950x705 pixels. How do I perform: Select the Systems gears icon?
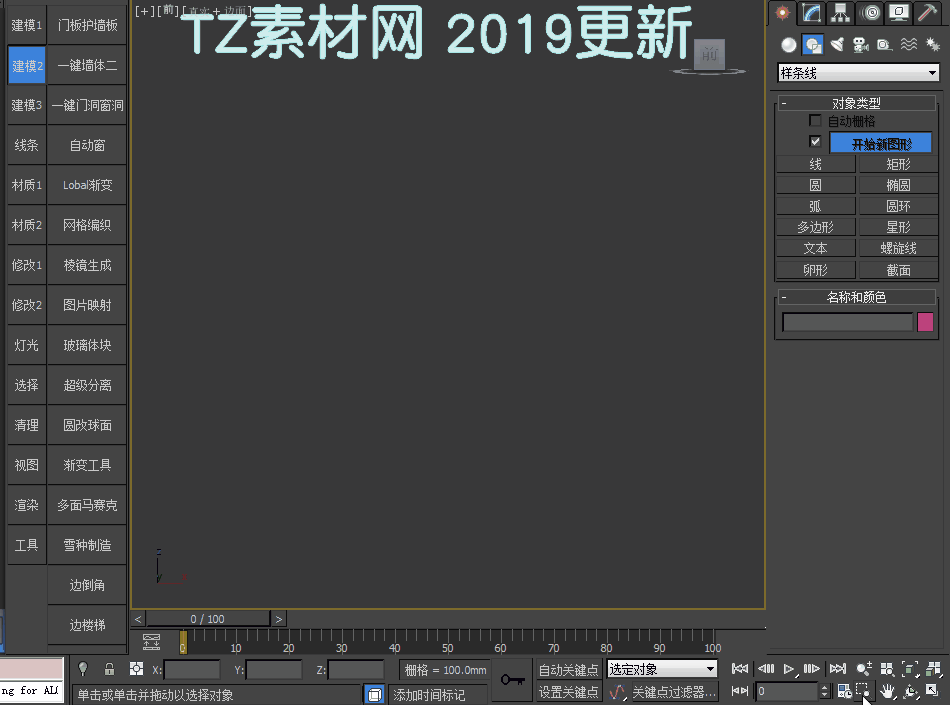pyautogui.click(x=932, y=45)
